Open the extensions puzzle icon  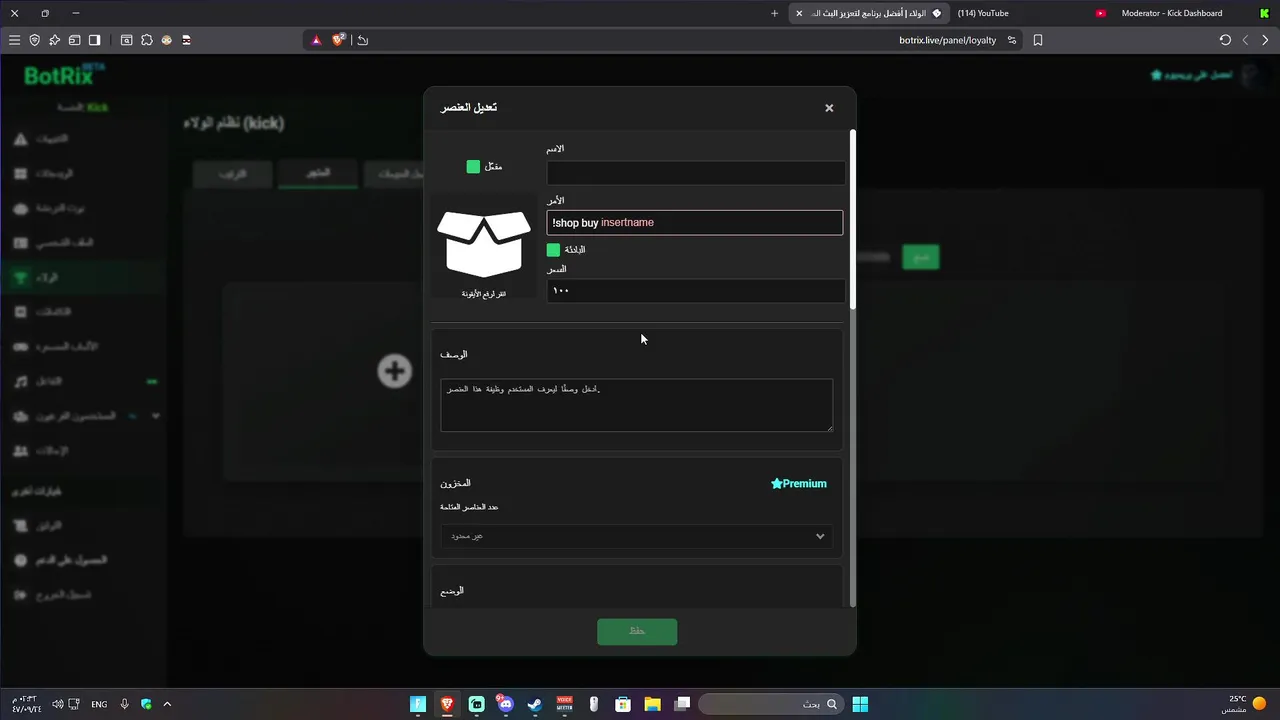(146, 40)
